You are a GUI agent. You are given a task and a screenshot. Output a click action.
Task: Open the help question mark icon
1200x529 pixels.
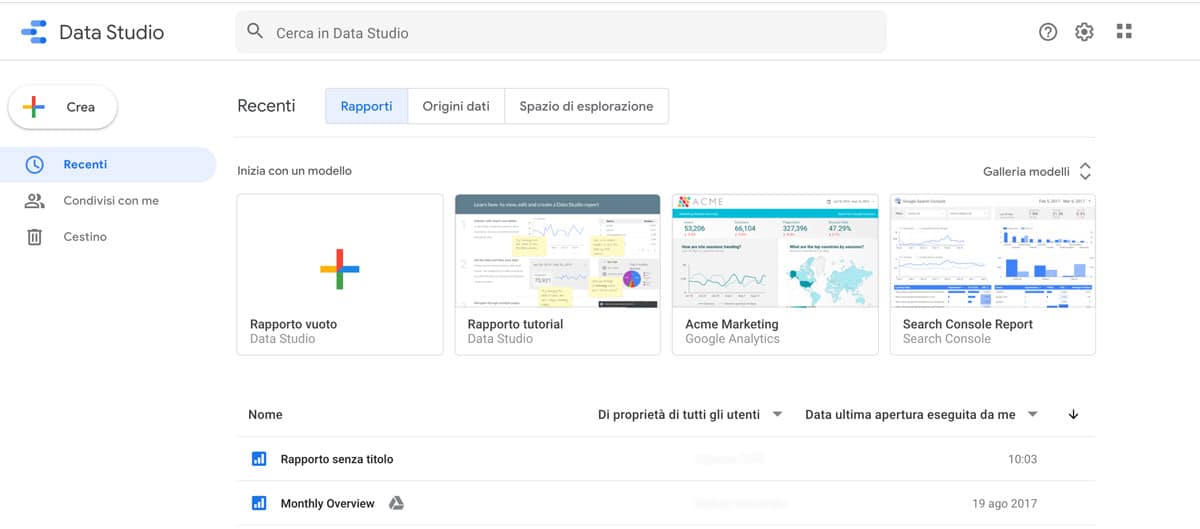[1048, 32]
